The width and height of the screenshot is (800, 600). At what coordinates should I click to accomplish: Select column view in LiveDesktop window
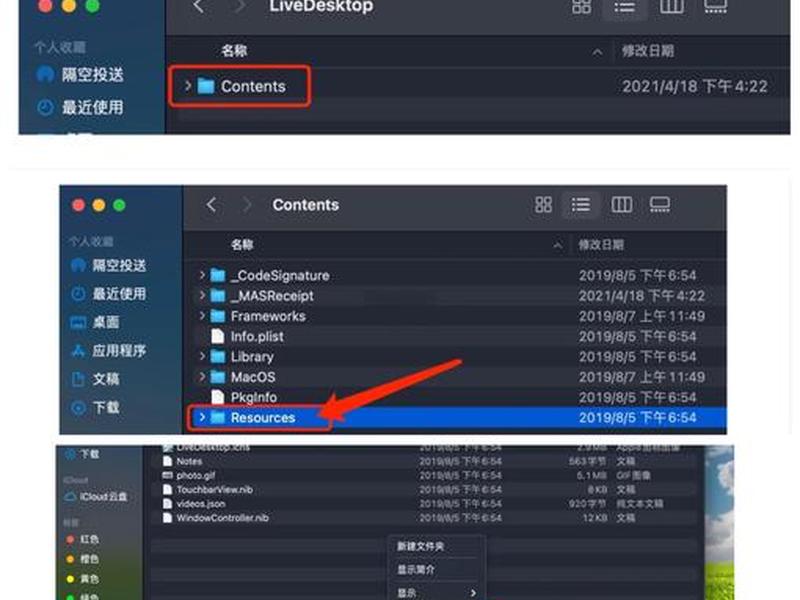coord(671,7)
